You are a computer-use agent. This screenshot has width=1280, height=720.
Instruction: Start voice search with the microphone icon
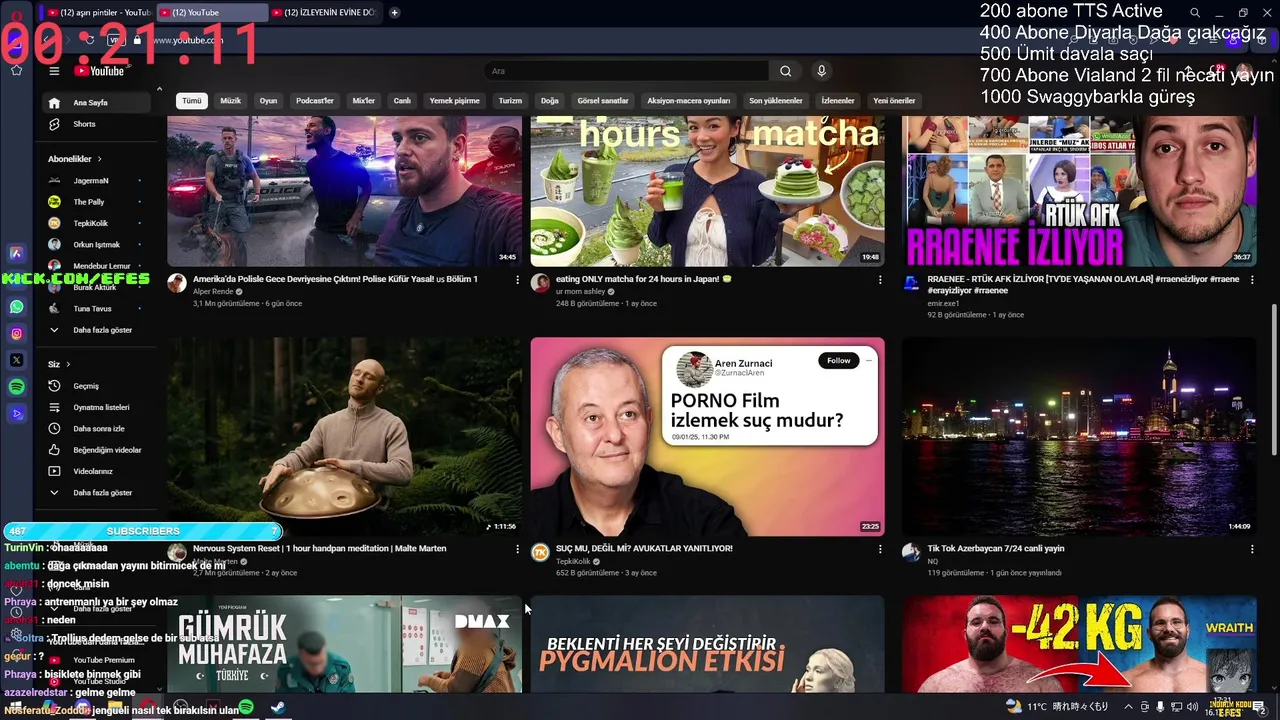coord(821,71)
